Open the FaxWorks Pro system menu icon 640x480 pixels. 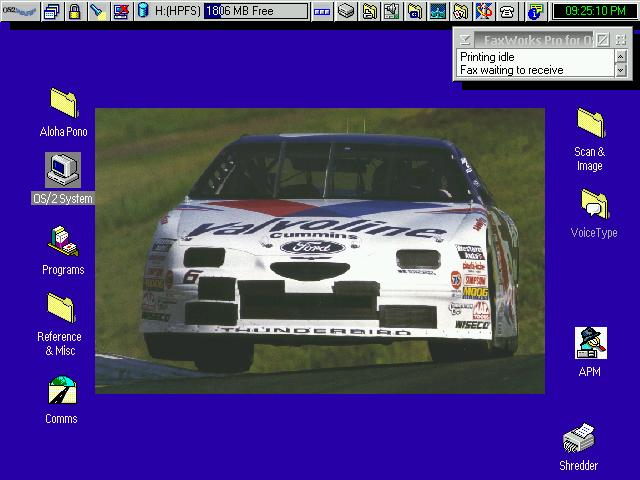[x=465, y=40]
